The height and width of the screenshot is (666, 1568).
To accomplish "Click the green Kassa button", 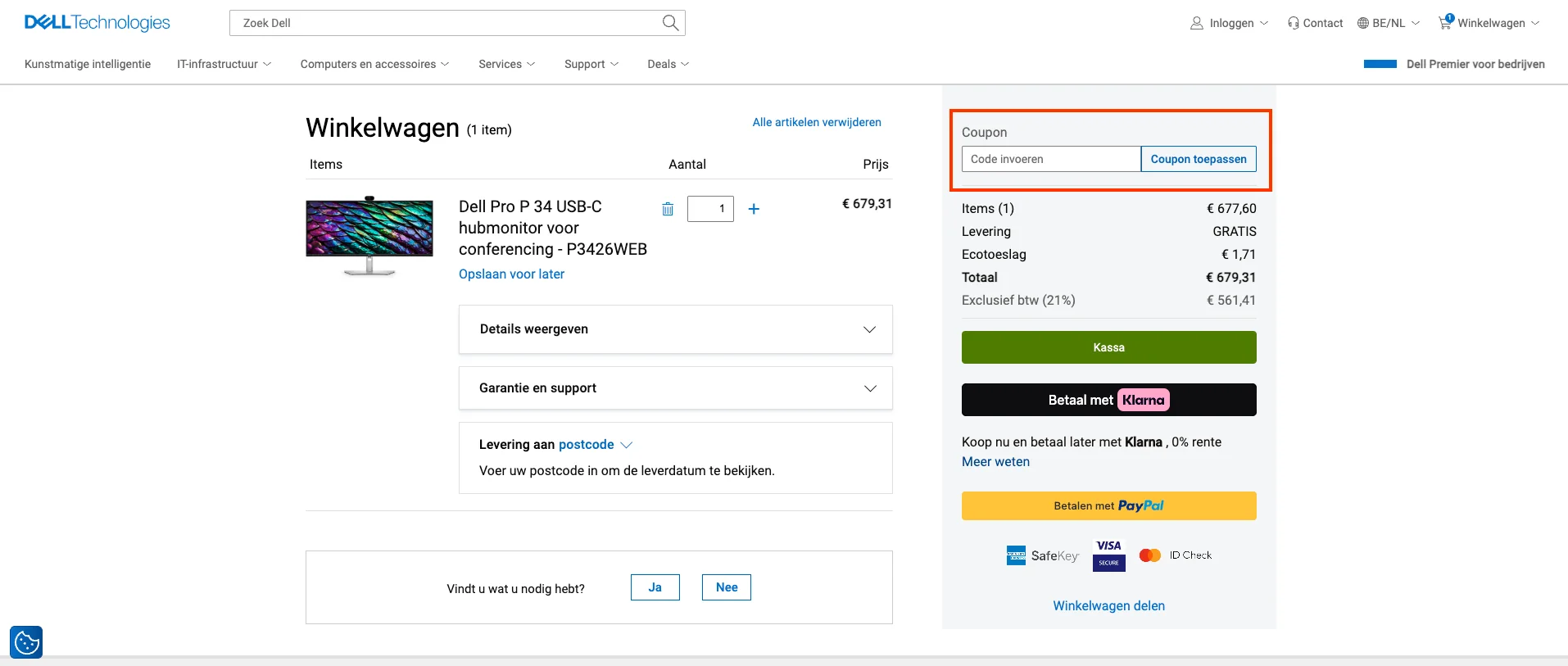I will [x=1109, y=347].
